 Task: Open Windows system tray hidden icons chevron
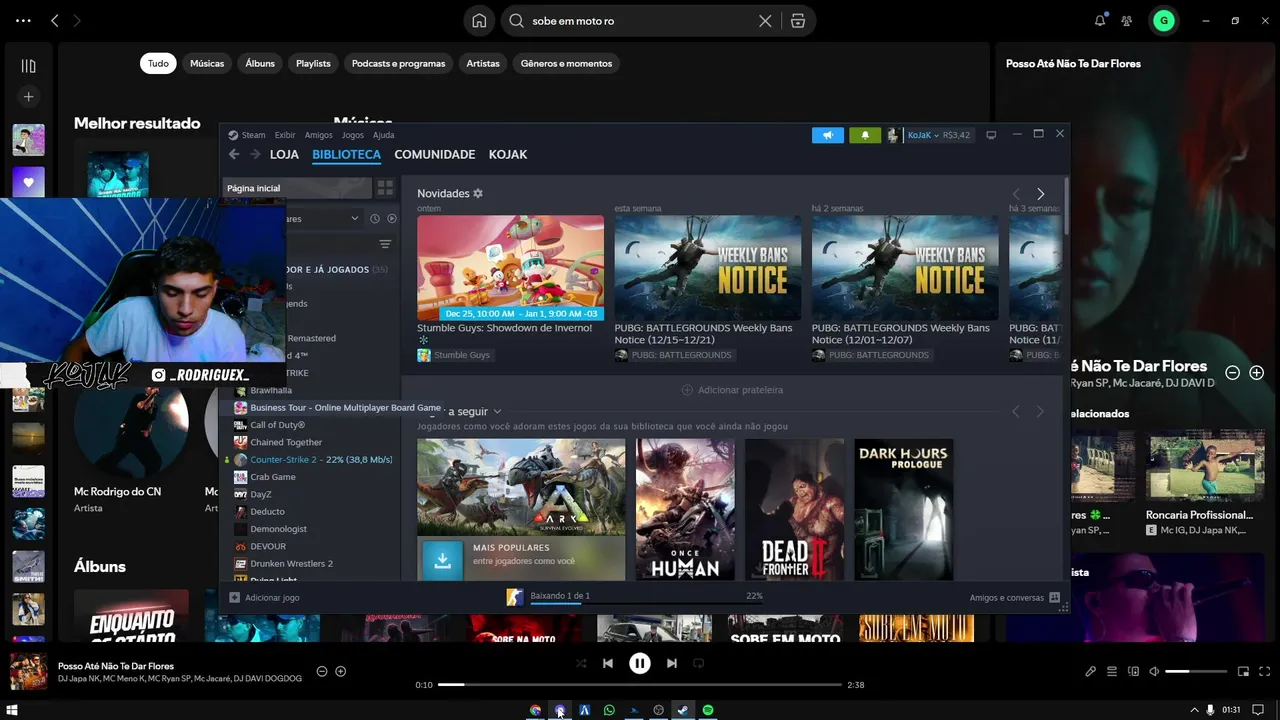point(1194,710)
